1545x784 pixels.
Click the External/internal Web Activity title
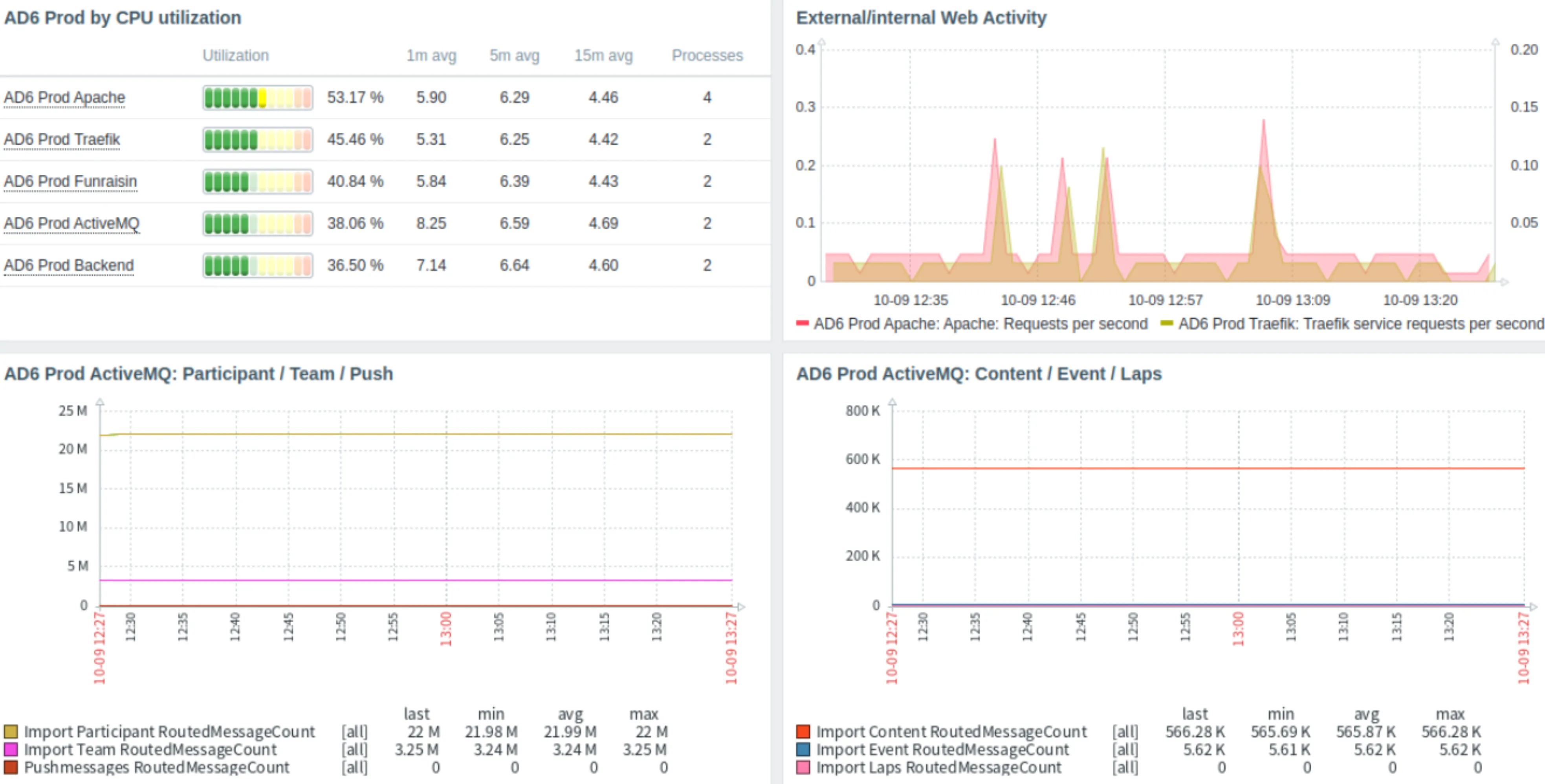tap(921, 17)
